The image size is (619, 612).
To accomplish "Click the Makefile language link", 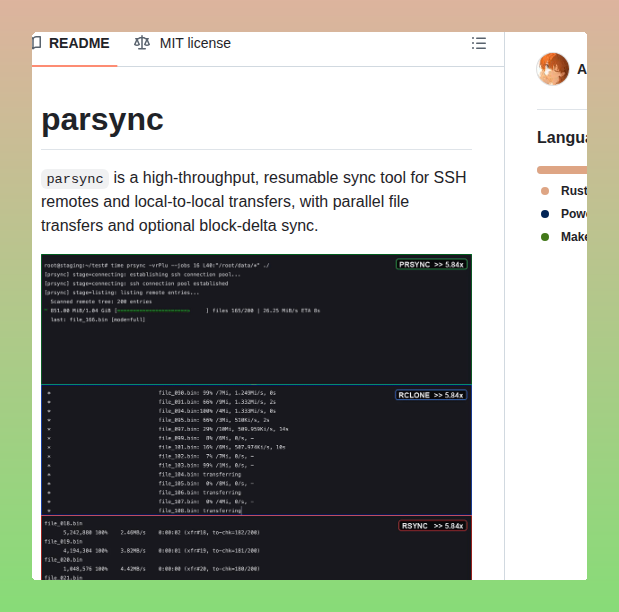I will [574, 237].
